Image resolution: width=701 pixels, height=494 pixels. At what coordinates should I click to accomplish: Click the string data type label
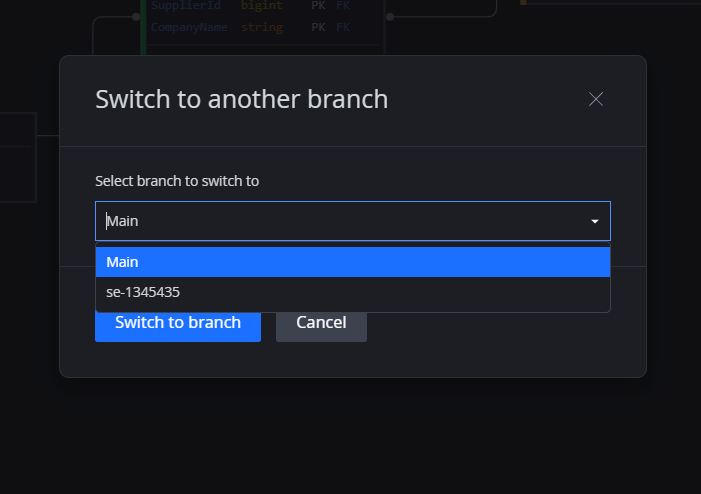pos(262,28)
